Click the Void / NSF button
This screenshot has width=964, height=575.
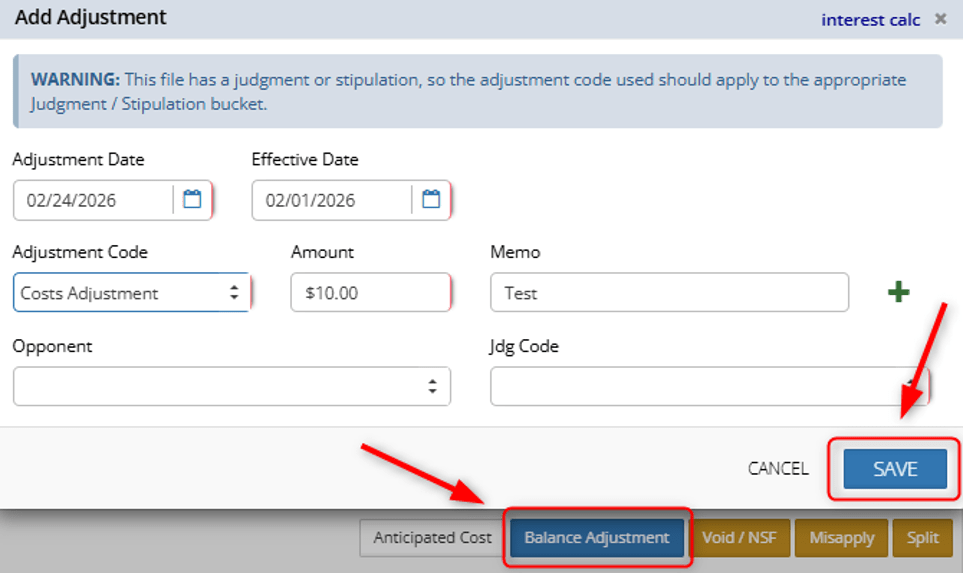pyautogui.click(x=740, y=538)
